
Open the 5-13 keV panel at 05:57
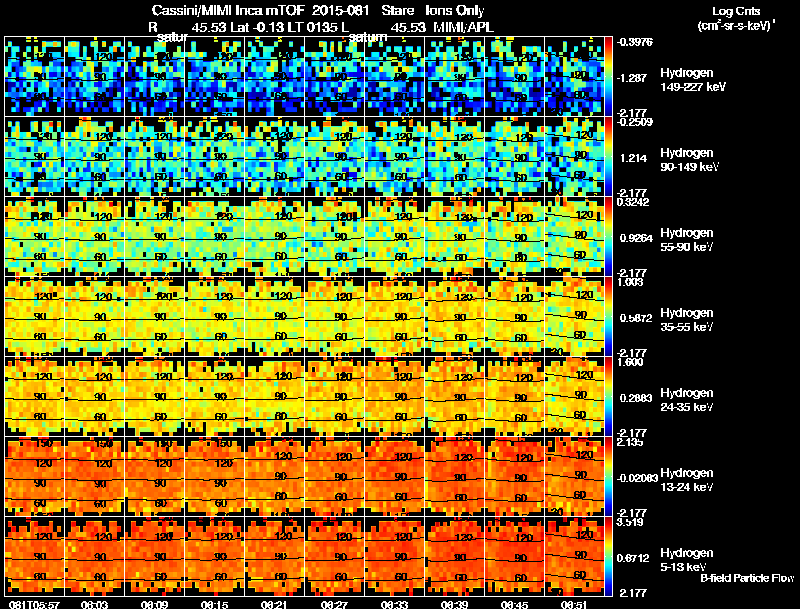(34, 557)
